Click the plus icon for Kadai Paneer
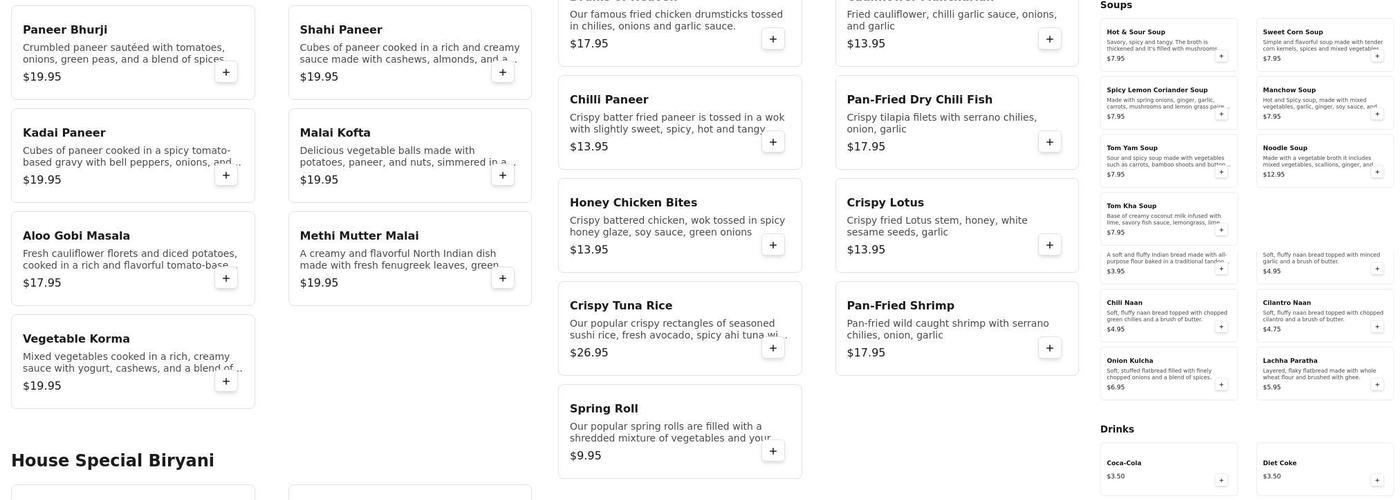 (x=226, y=175)
